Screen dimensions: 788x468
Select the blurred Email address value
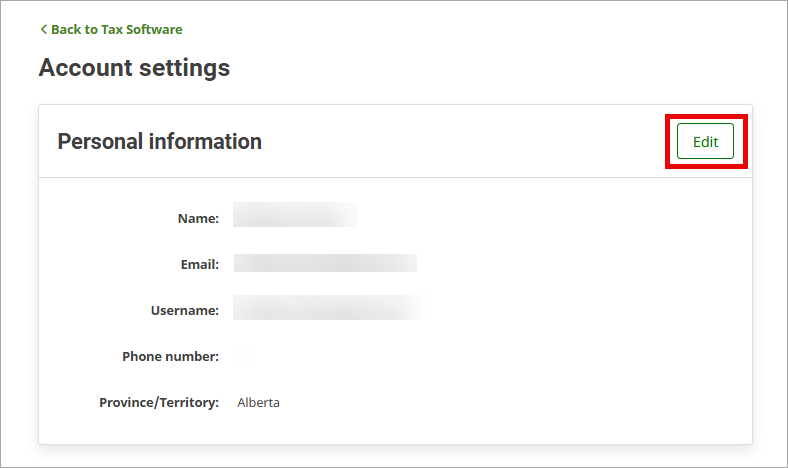(x=325, y=263)
